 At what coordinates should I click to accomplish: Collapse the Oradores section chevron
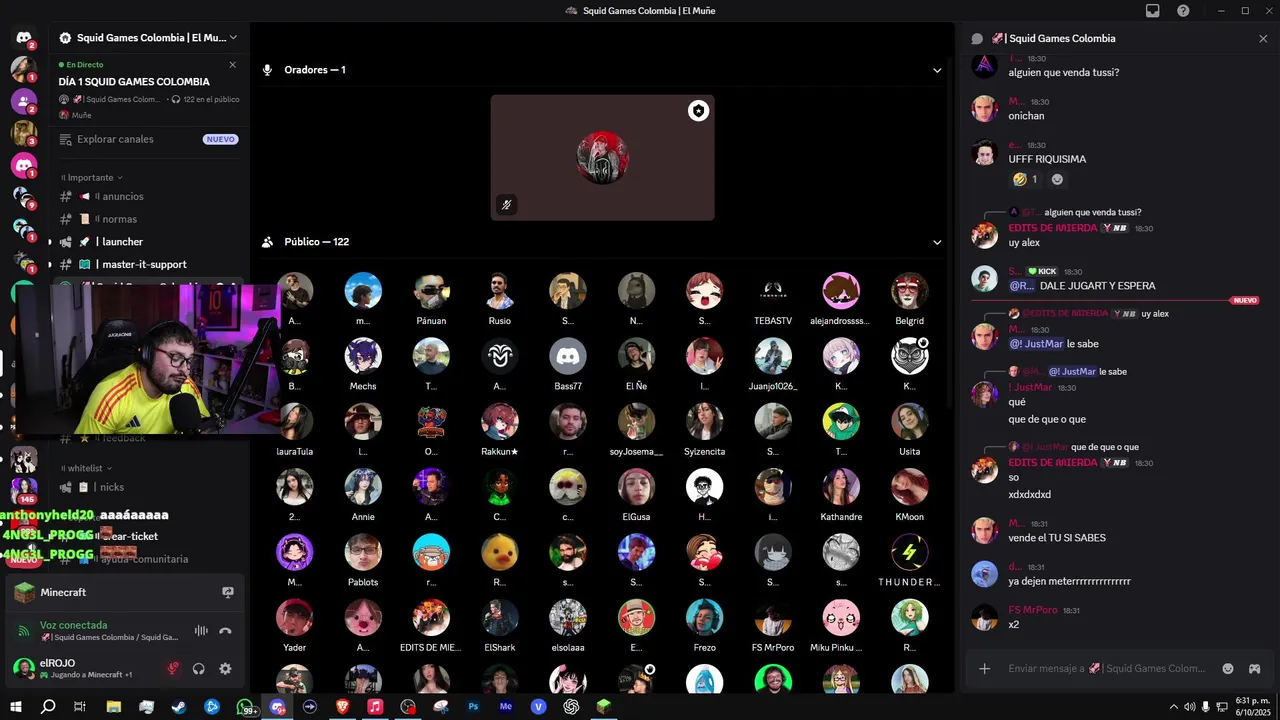coord(937,70)
